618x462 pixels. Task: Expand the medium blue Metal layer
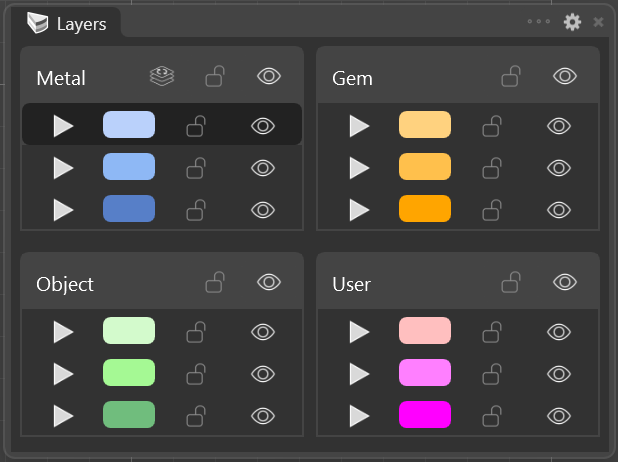pyautogui.click(x=63, y=168)
